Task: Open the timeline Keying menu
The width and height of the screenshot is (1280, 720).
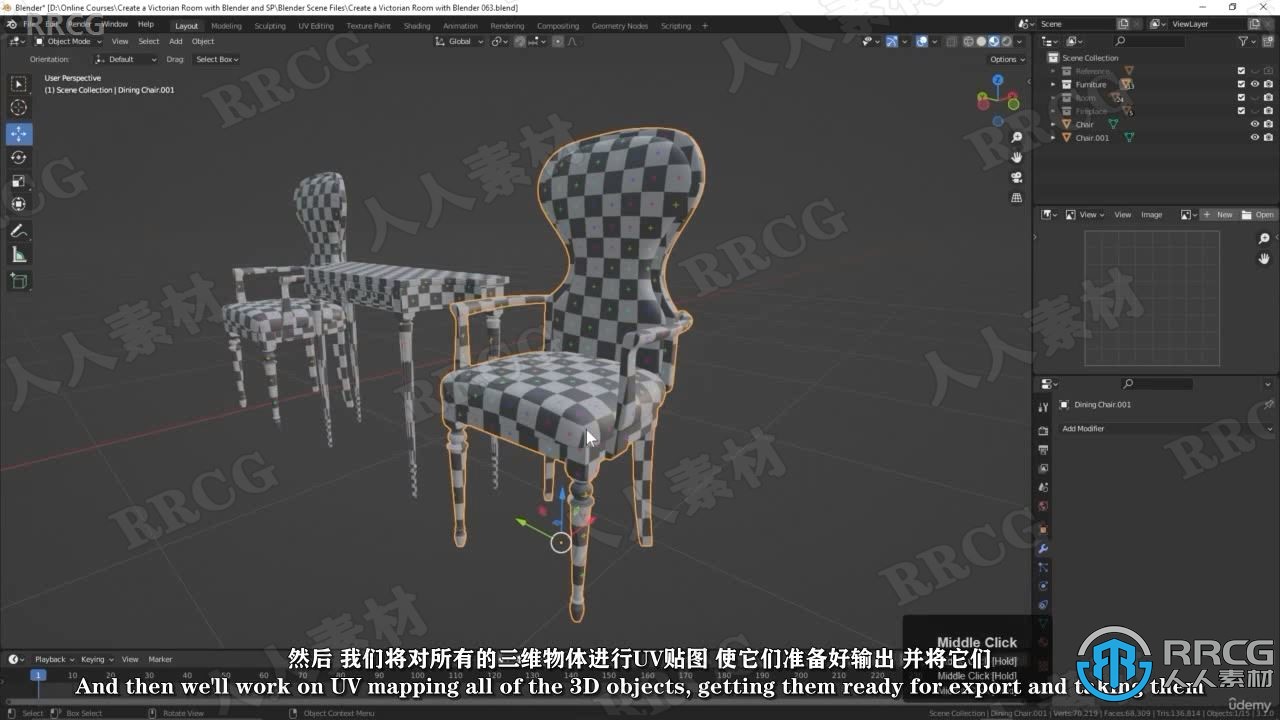Action: point(95,659)
